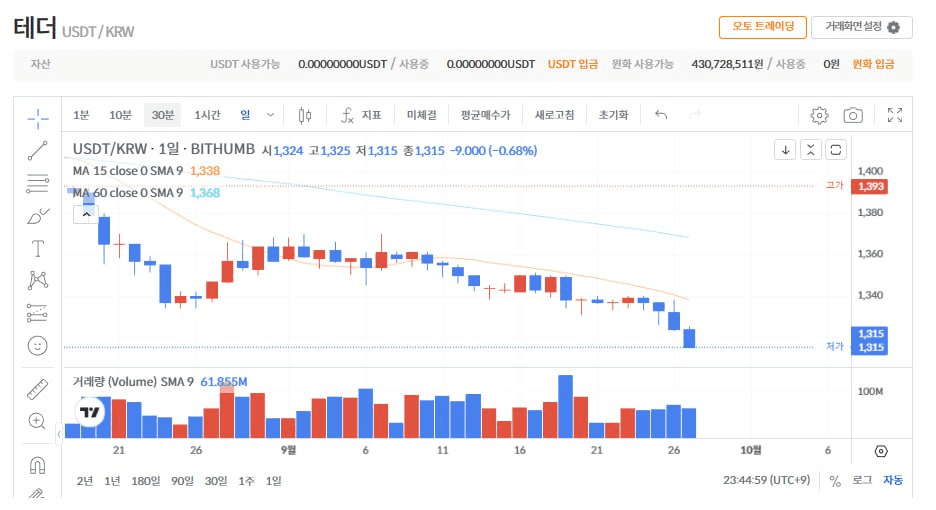The width and height of the screenshot is (936, 510).
Task: Set the date range to 1주
Action: point(246,481)
